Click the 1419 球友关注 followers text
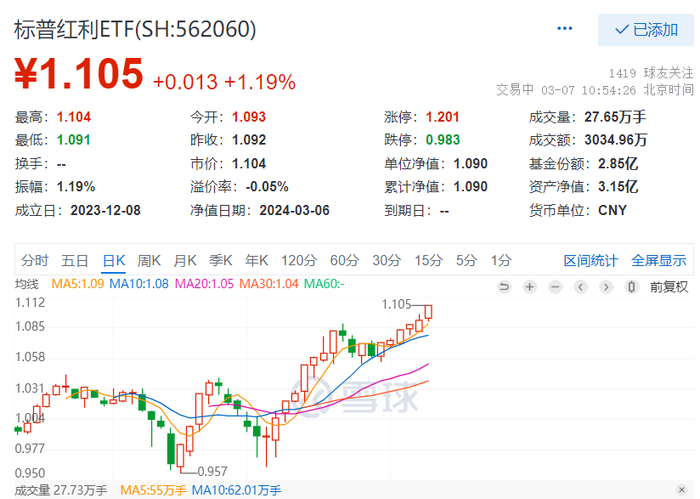 coord(651,73)
